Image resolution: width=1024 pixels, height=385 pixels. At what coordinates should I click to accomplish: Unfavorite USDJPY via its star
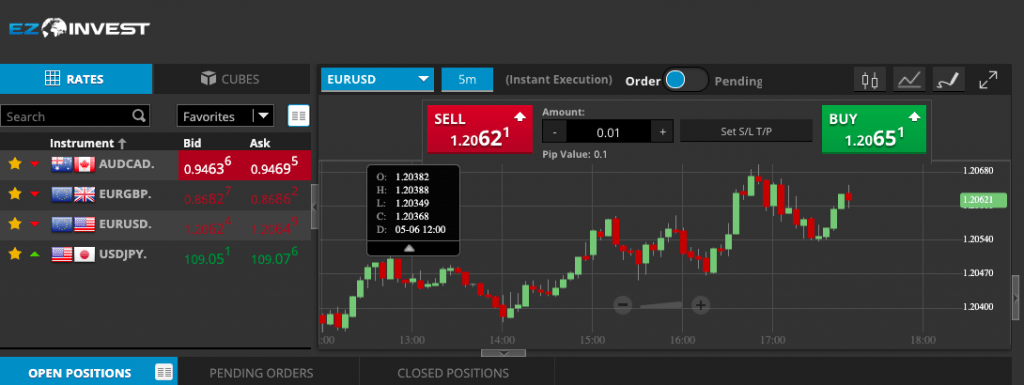pyautogui.click(x=15, y=254)
